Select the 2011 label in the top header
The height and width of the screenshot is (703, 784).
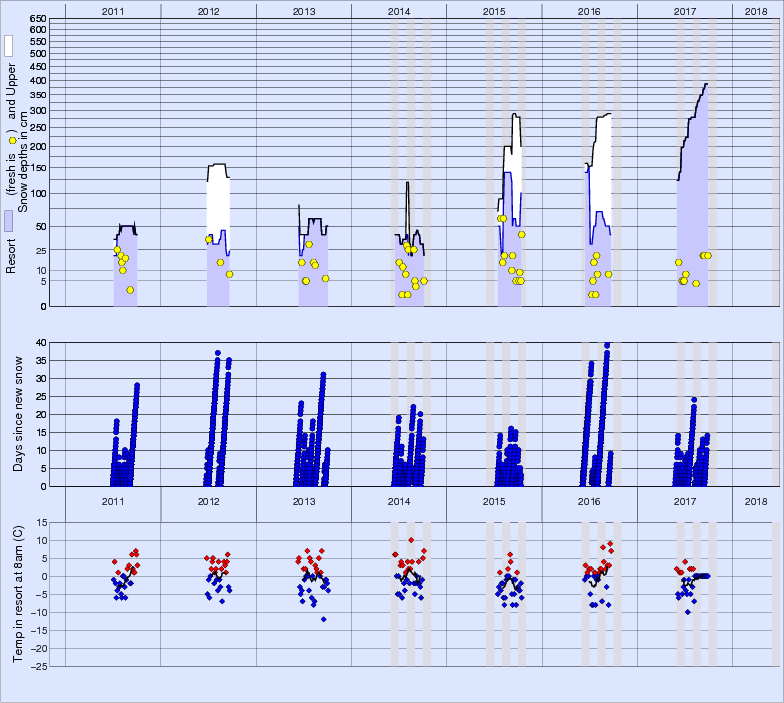(113, 10)
